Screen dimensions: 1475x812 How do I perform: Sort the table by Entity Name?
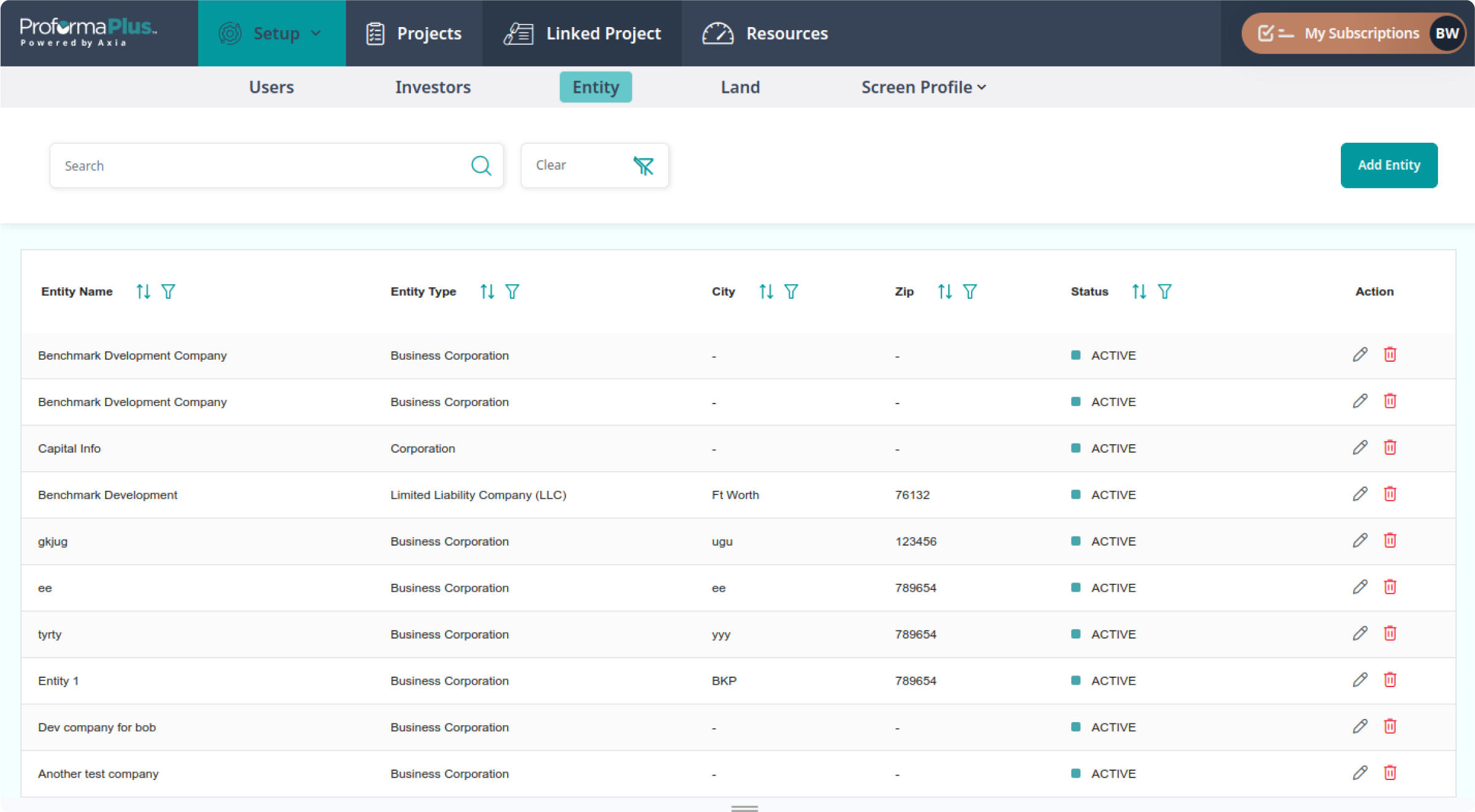click(x=143, y=292)
